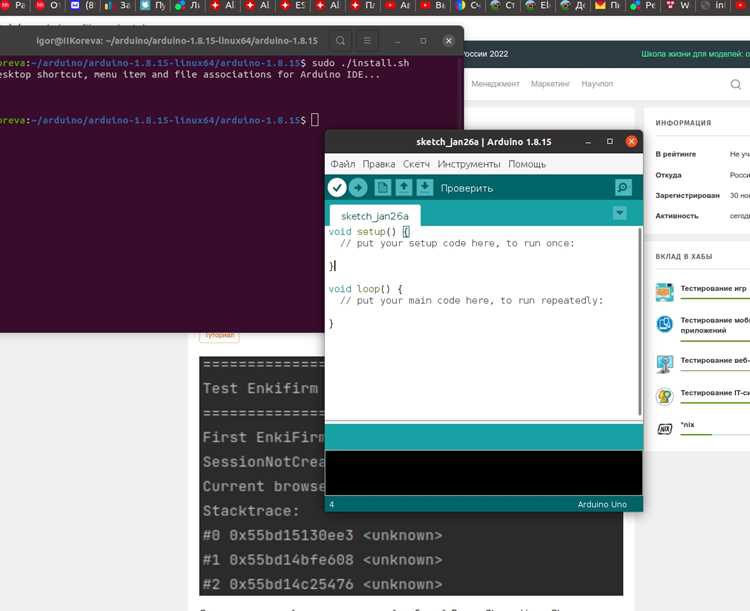Click the mobile apps testing hub icon
Screen dimensions: 750x611
coord(664,324)
